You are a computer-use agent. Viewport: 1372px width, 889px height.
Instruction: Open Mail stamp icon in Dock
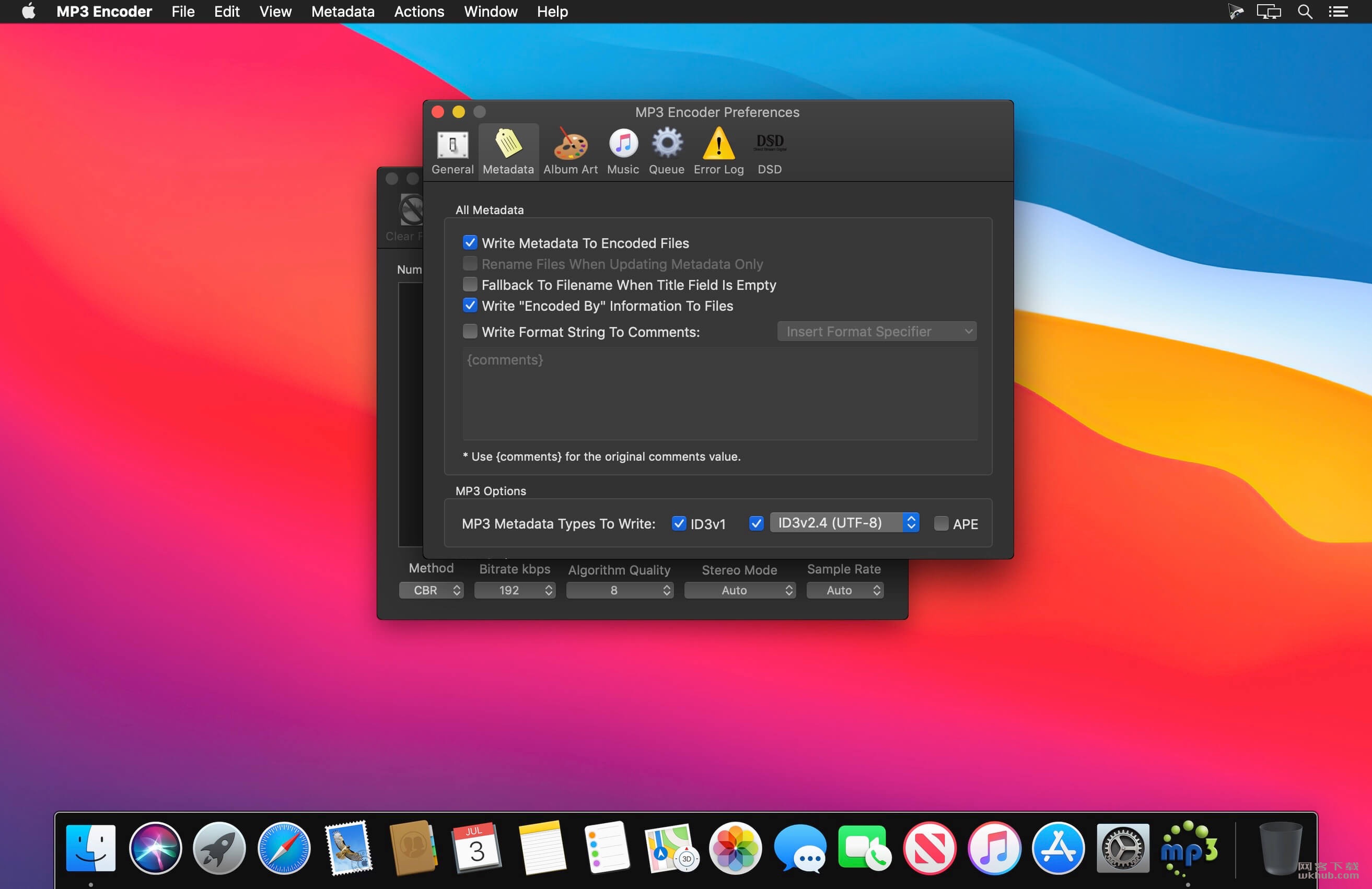tap(348, 848)
